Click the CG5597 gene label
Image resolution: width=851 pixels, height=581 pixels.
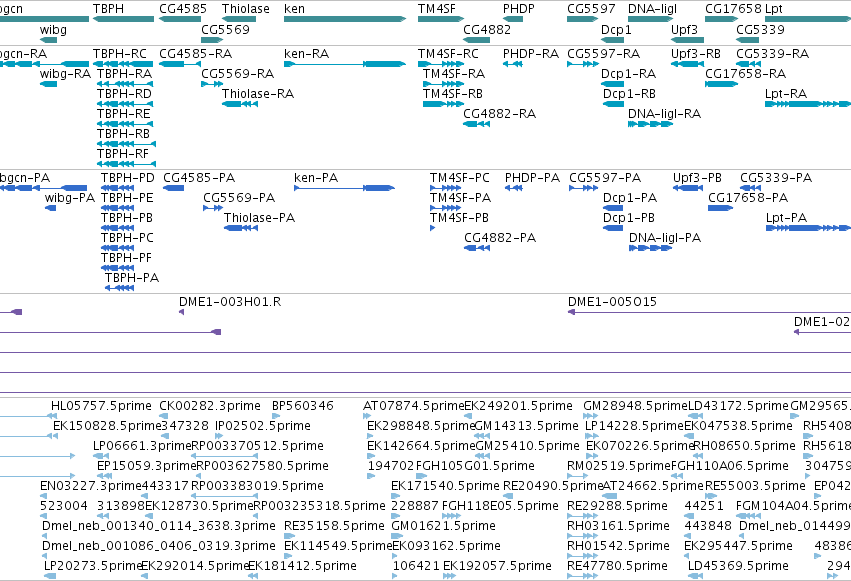(591, 9)
